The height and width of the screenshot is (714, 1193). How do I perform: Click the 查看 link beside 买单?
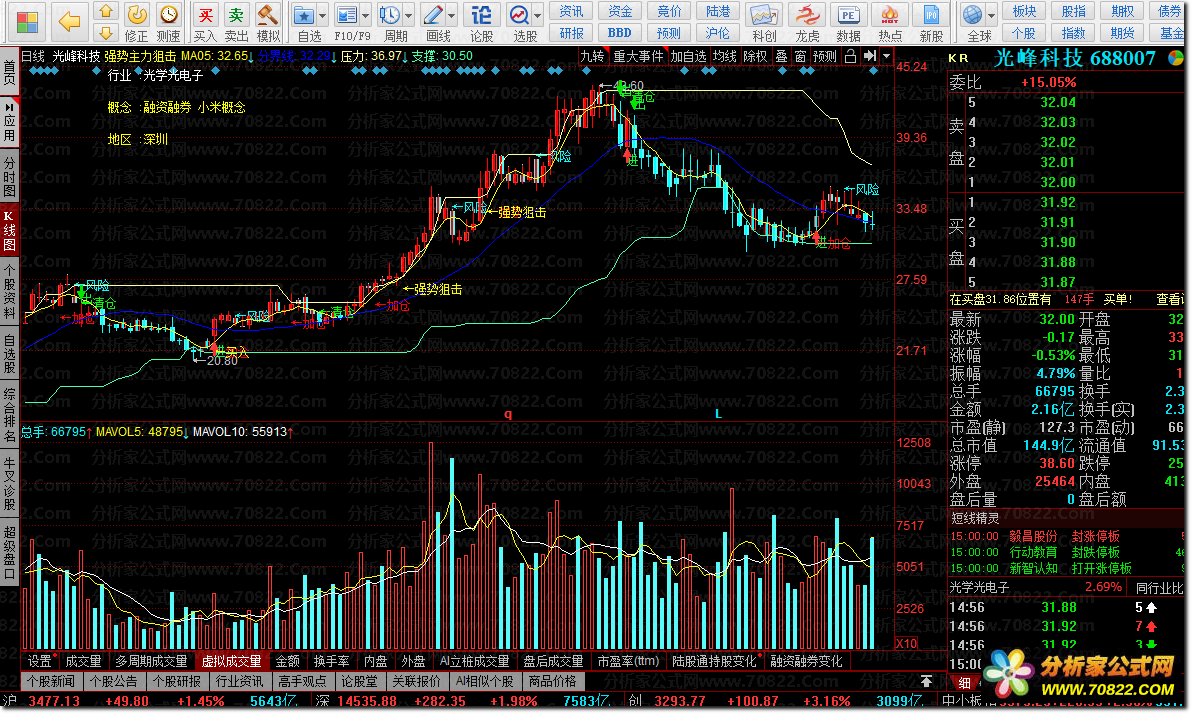pyautogui.click(x=1170, y=299)
